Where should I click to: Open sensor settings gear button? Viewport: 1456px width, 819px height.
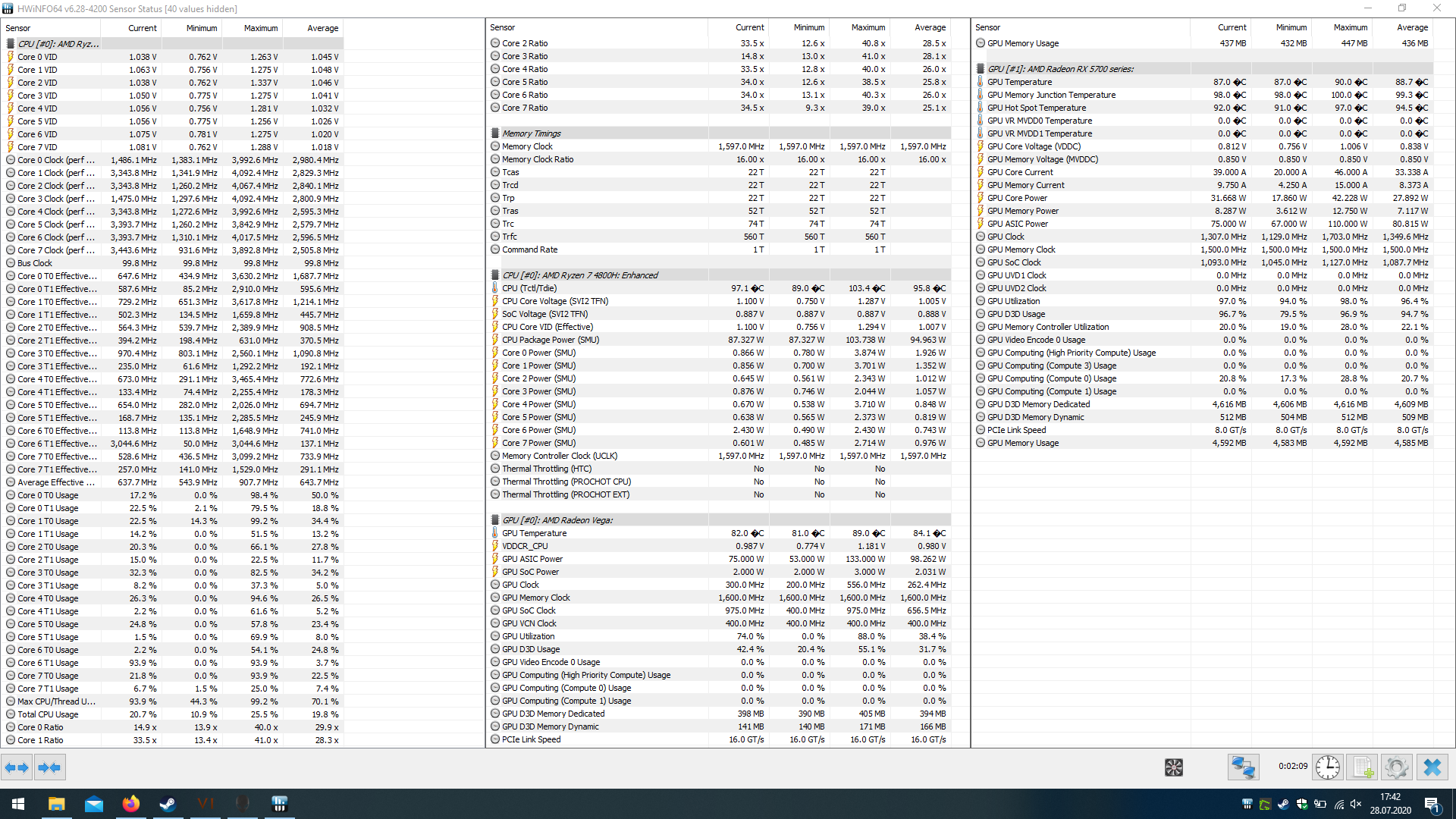click(1396, 767)
